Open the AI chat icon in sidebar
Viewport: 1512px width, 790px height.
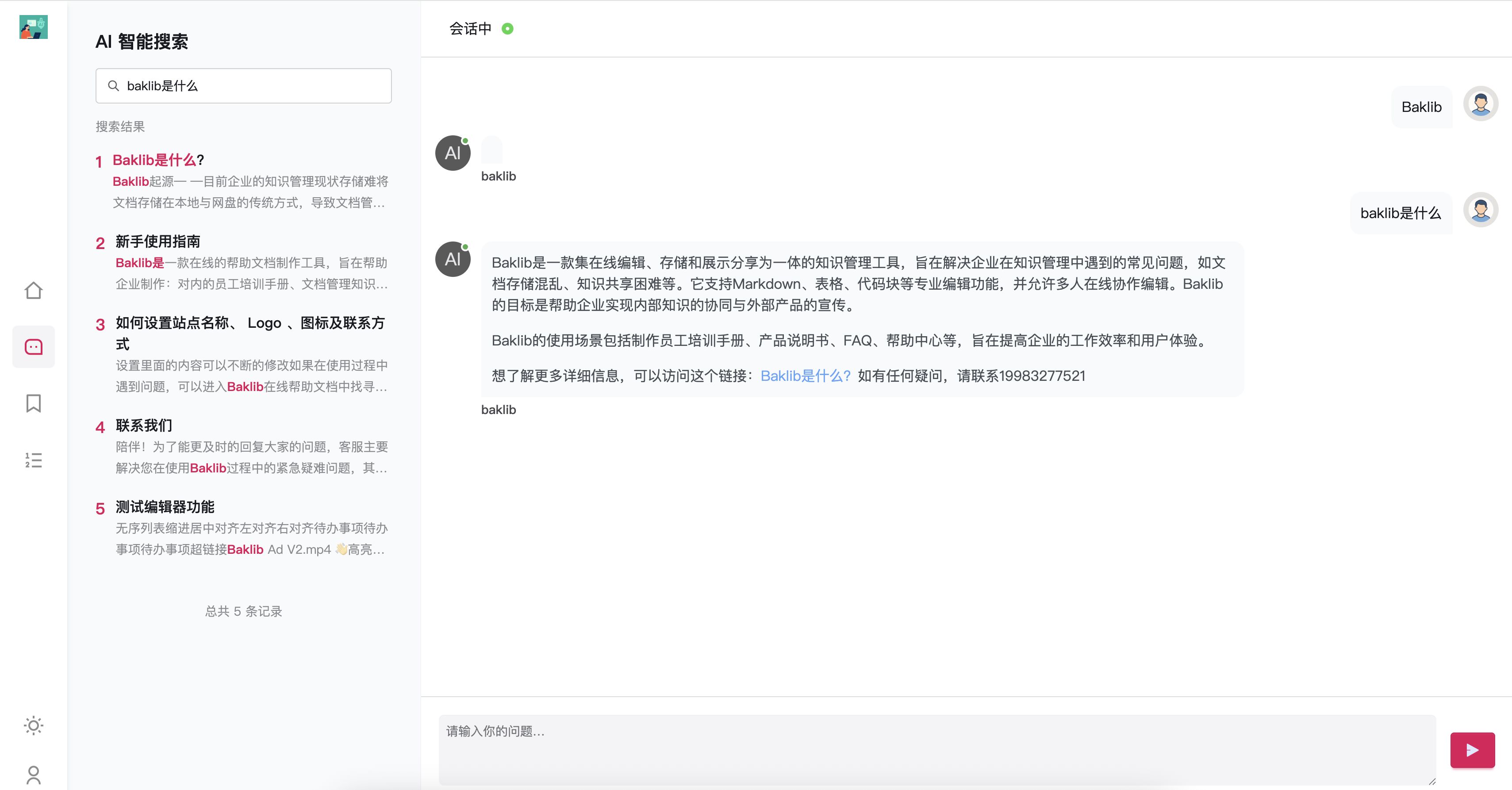[x=34, y=347]
